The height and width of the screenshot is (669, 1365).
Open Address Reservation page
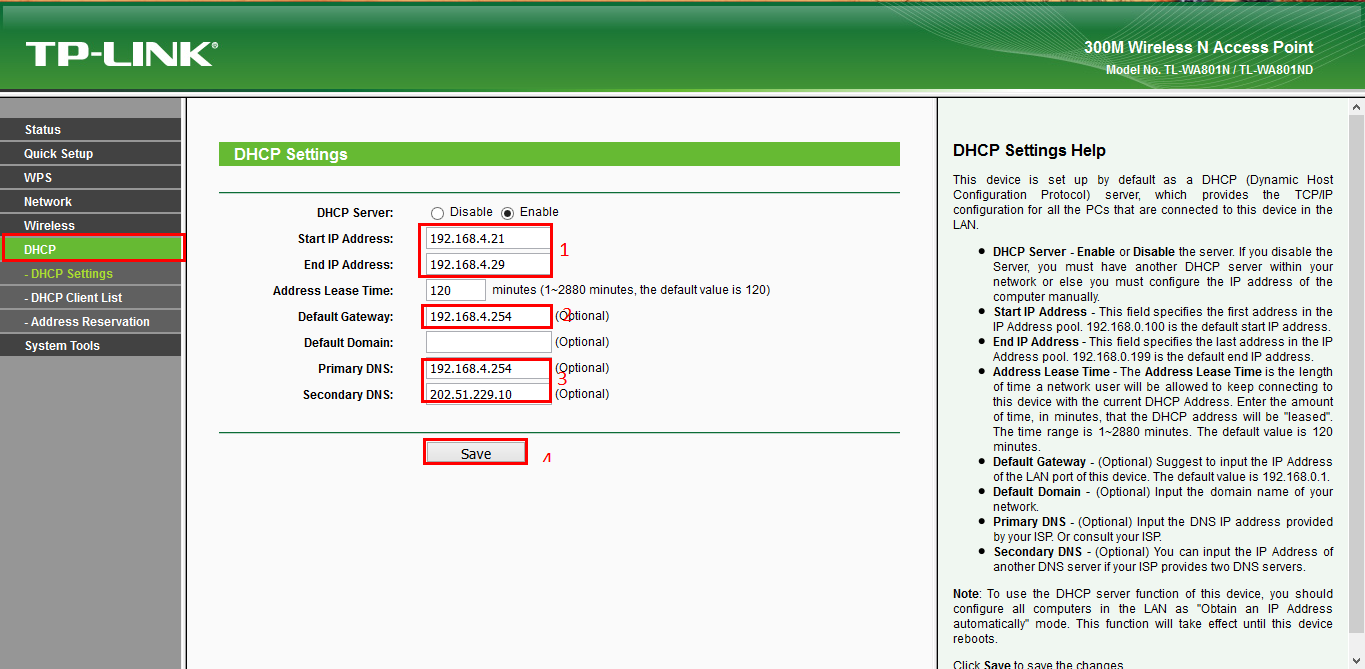[91, 321]
